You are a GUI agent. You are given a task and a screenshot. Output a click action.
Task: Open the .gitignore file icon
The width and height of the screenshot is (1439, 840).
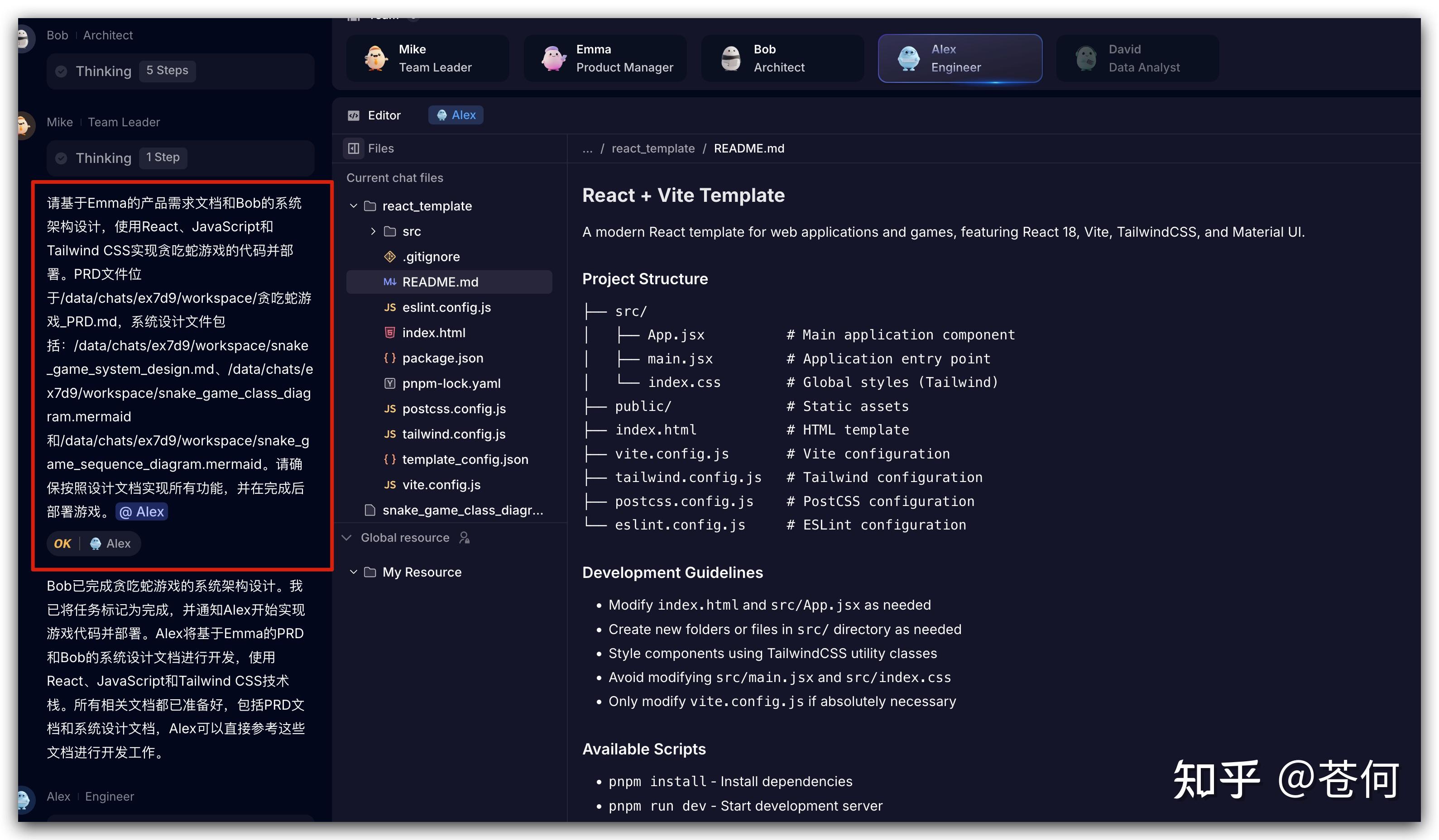390,257
